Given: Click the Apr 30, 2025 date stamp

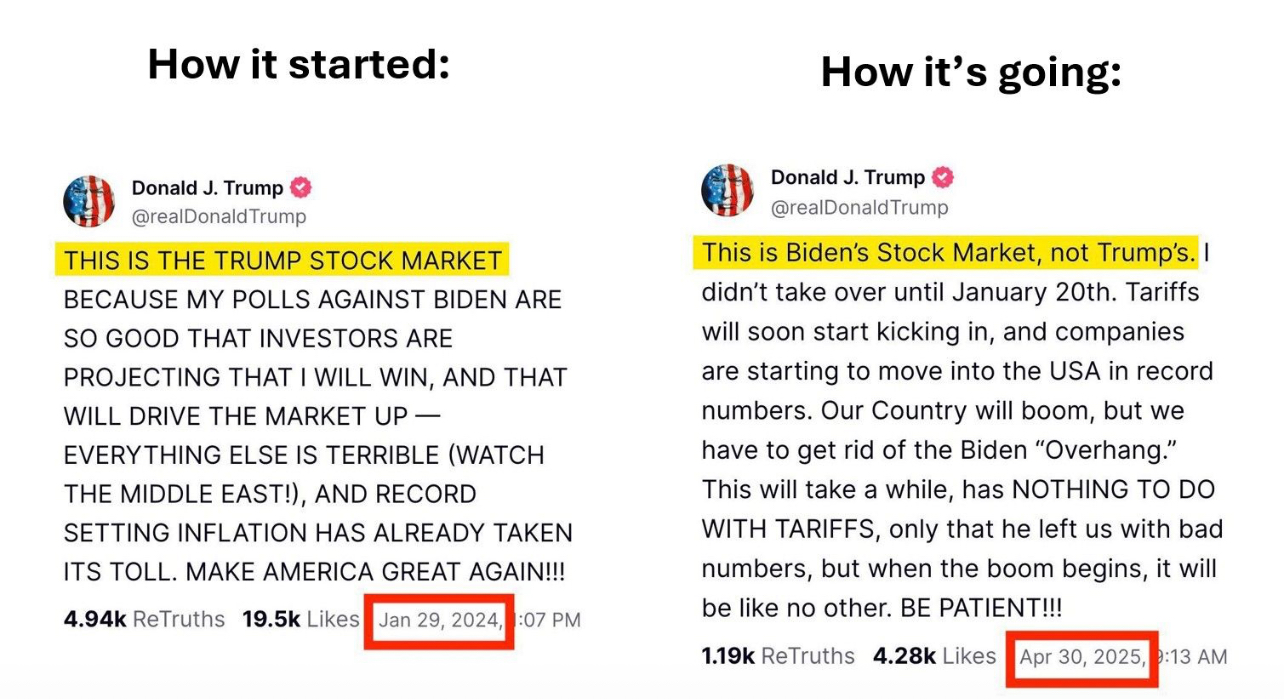Looking at the screenshot, I should pyautogui.click(x=1082, y=657).
